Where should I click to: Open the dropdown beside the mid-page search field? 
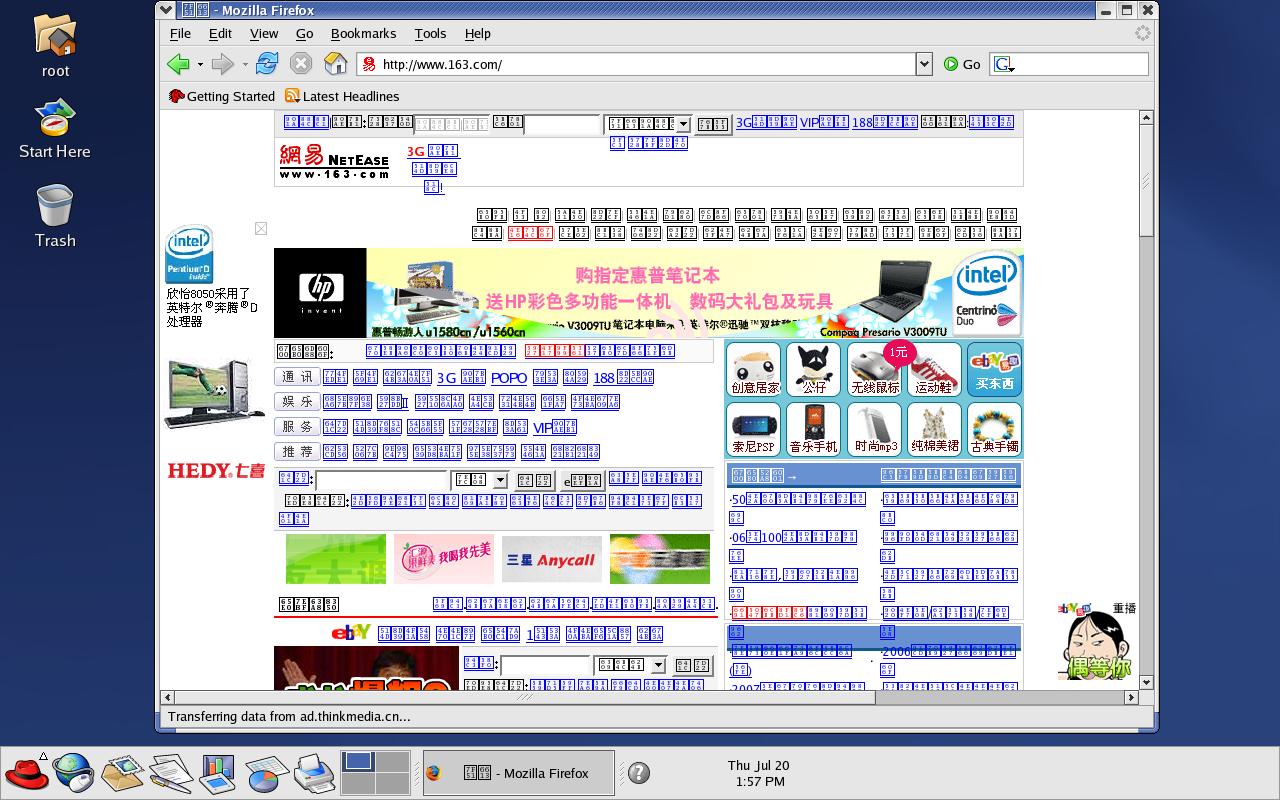[x=500, y=480]
